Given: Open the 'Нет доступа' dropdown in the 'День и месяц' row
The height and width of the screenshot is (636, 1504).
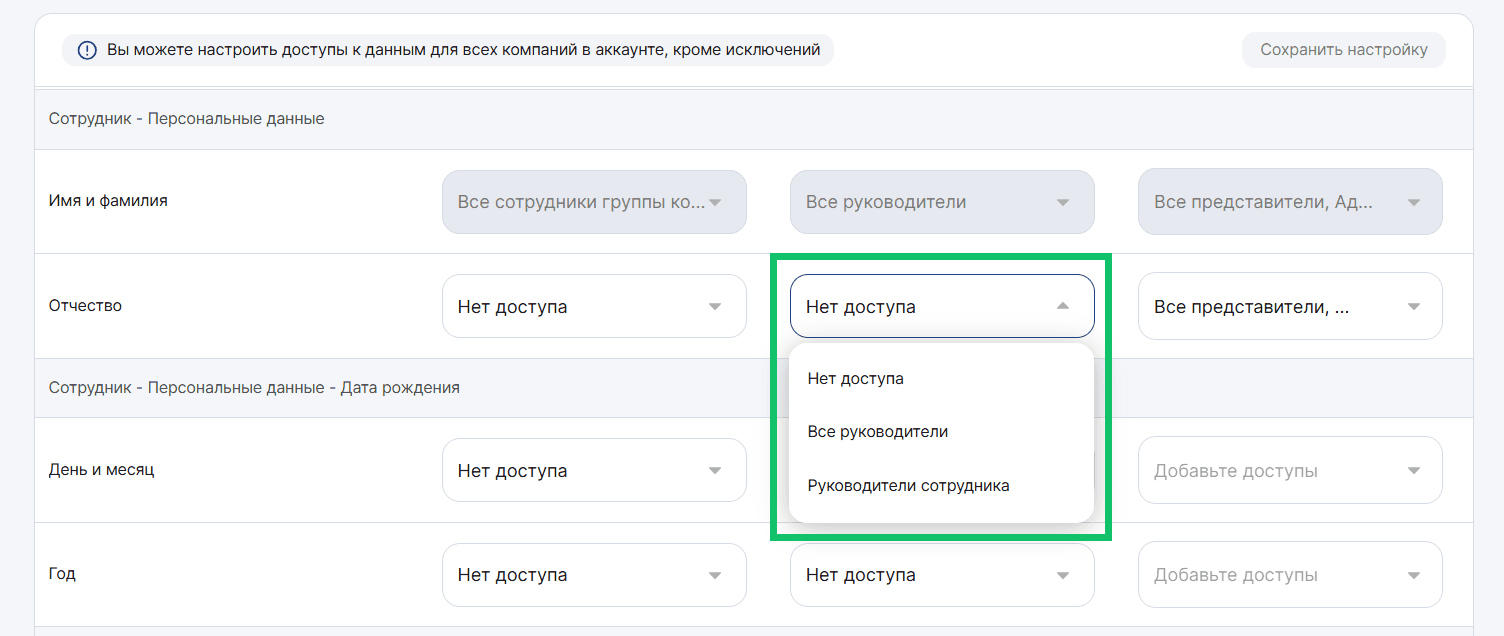Looking at the screenshot, I should tap(594, 470).
